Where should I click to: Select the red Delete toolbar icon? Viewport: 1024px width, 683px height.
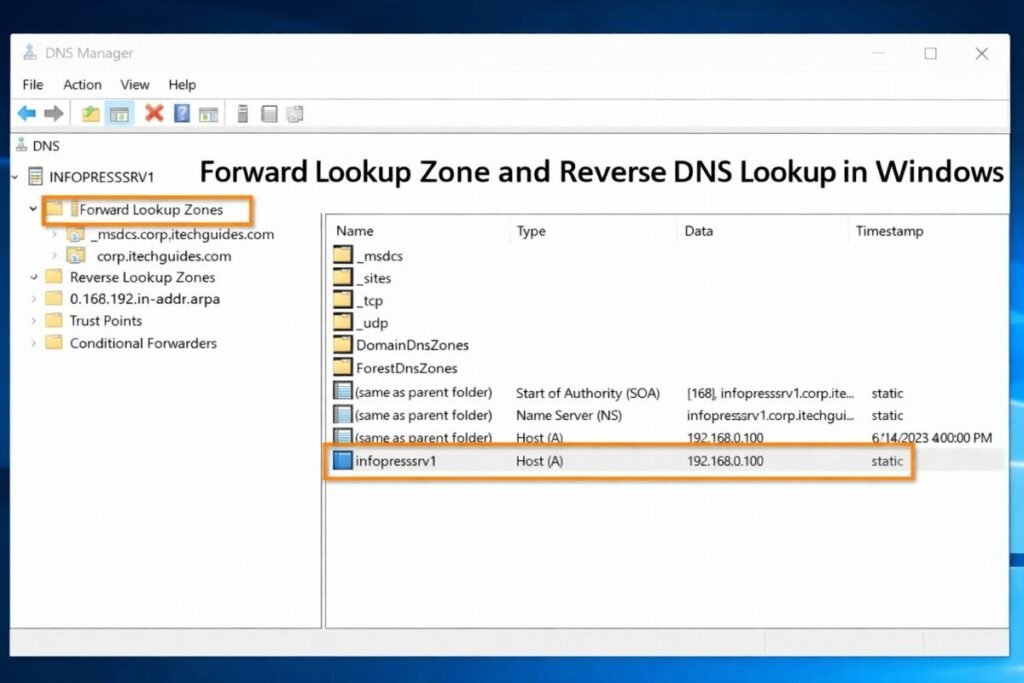pos(153,113)
